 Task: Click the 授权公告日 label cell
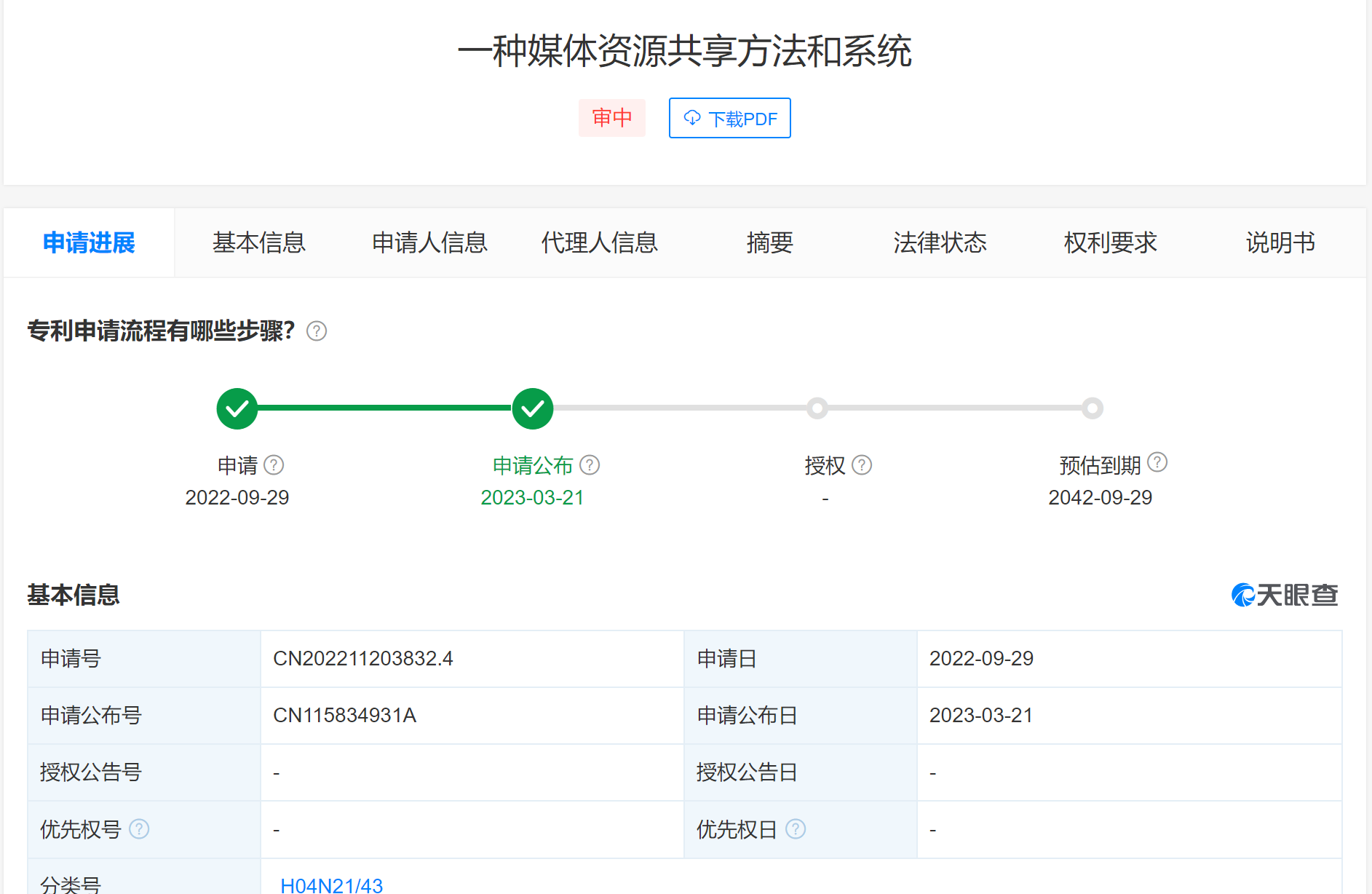801,772
